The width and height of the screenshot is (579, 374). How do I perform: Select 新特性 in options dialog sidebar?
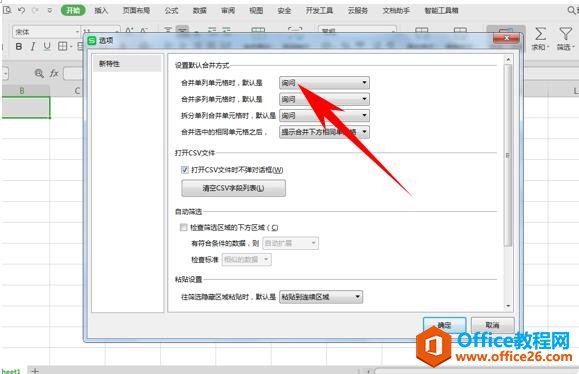point(127,64)
